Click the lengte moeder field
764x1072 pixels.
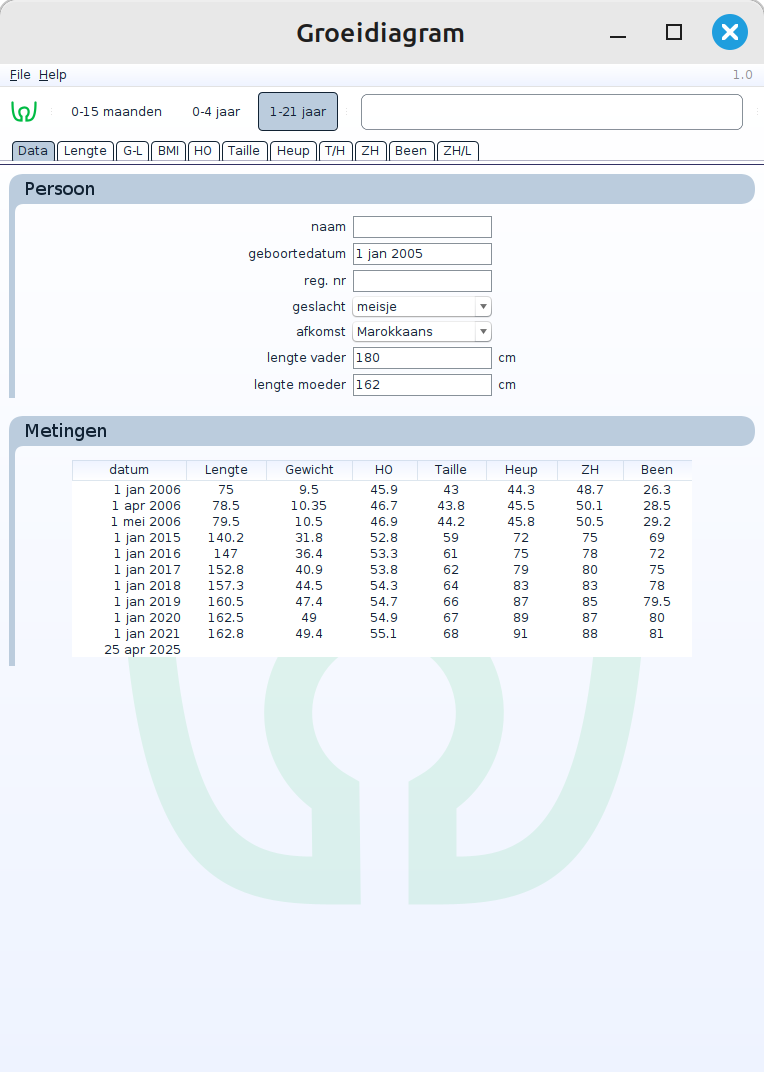click(422, 385)
